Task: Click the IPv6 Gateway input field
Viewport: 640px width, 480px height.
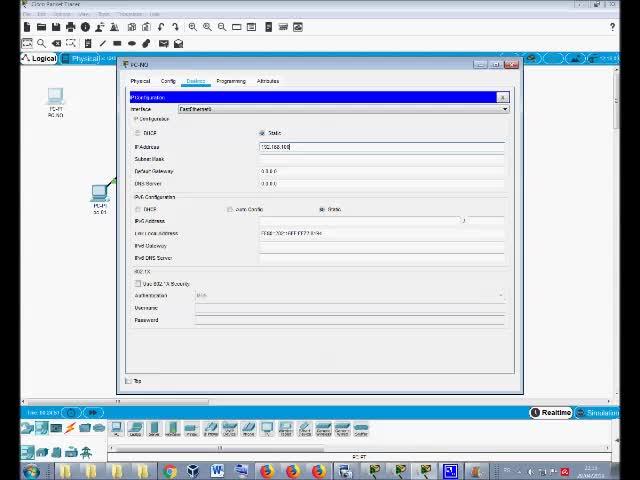Action: pos(382,246)
